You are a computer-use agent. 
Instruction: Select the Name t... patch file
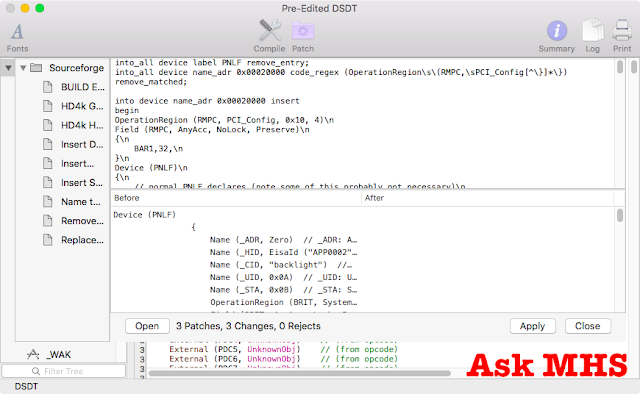pos(80,202)
